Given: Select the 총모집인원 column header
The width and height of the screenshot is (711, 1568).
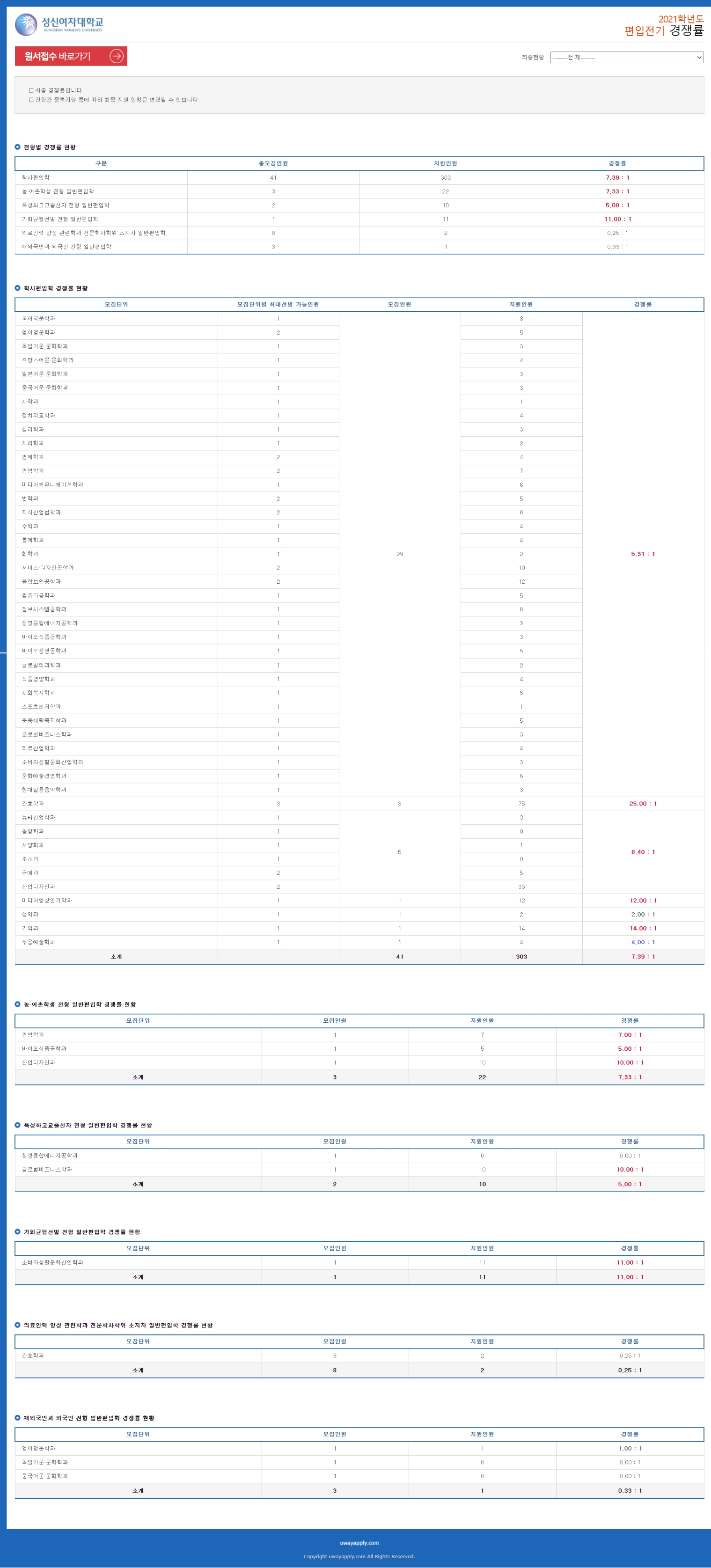Looking at the screenshot, I should pos(273,163).
